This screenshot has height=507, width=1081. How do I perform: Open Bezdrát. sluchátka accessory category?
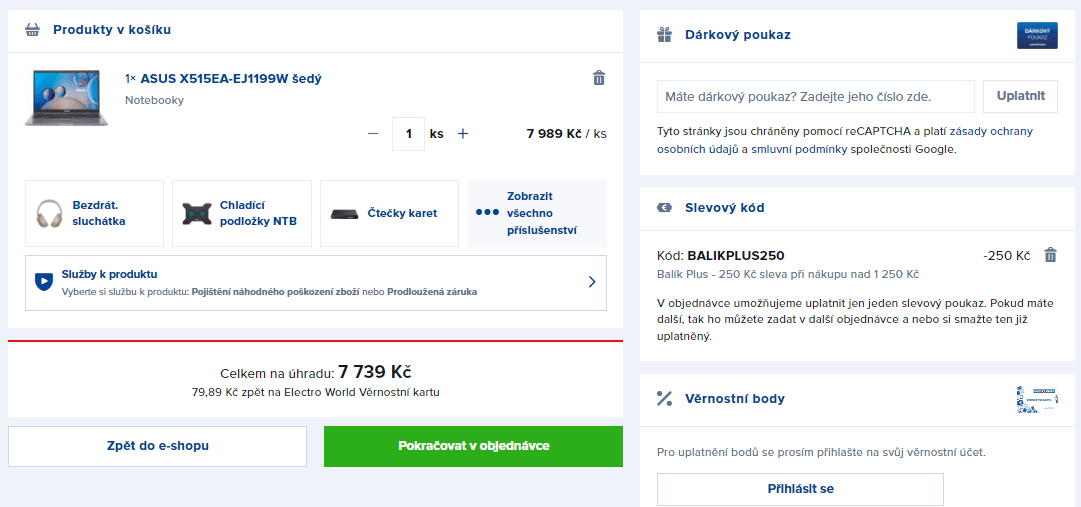tap(94, 213)
